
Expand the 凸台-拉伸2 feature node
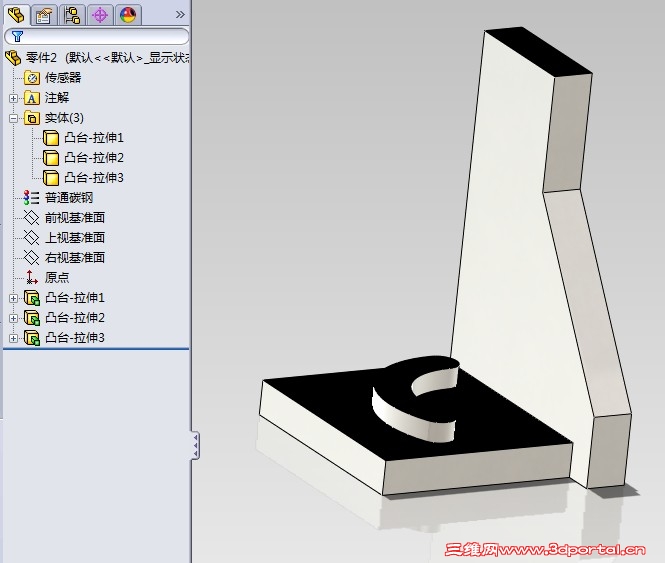point(13,318)
